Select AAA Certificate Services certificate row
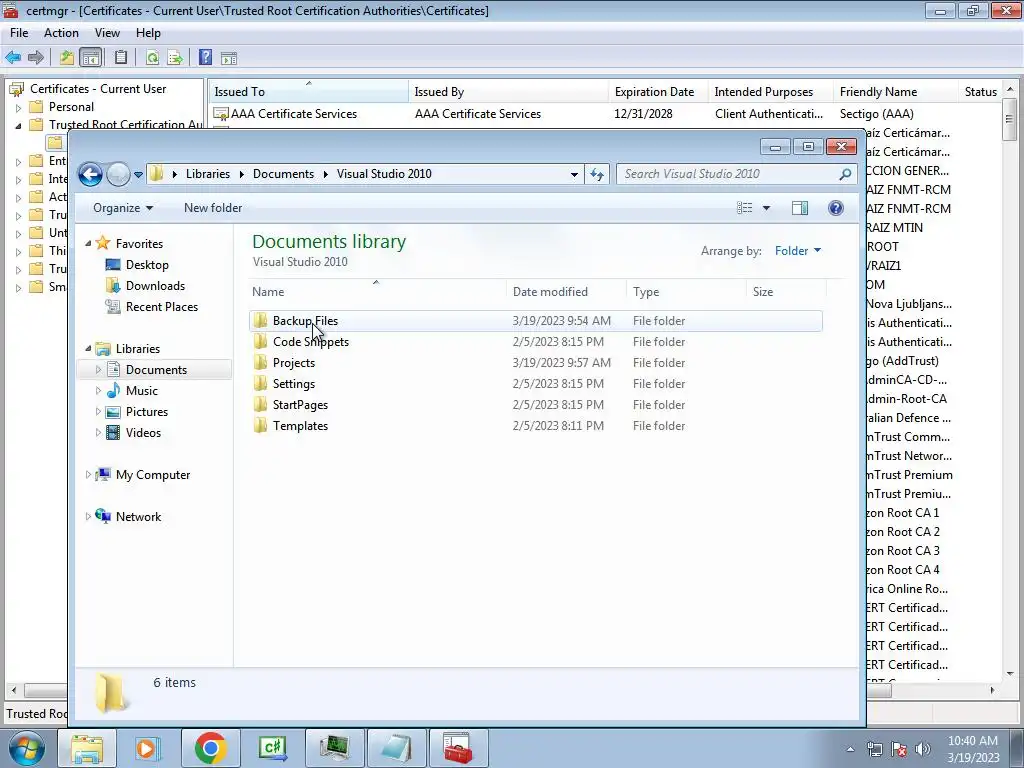1024x768 pixels. [x=604, y=114]
